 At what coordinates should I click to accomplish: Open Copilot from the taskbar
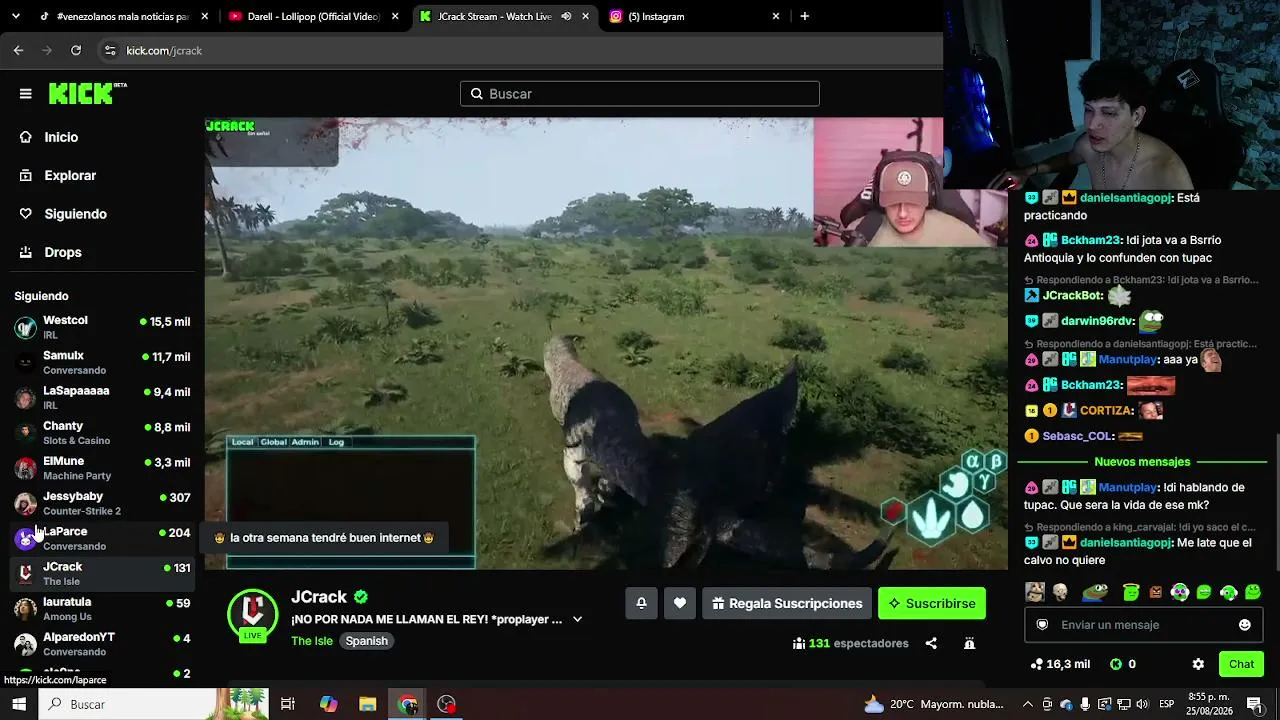coord(328,704)
